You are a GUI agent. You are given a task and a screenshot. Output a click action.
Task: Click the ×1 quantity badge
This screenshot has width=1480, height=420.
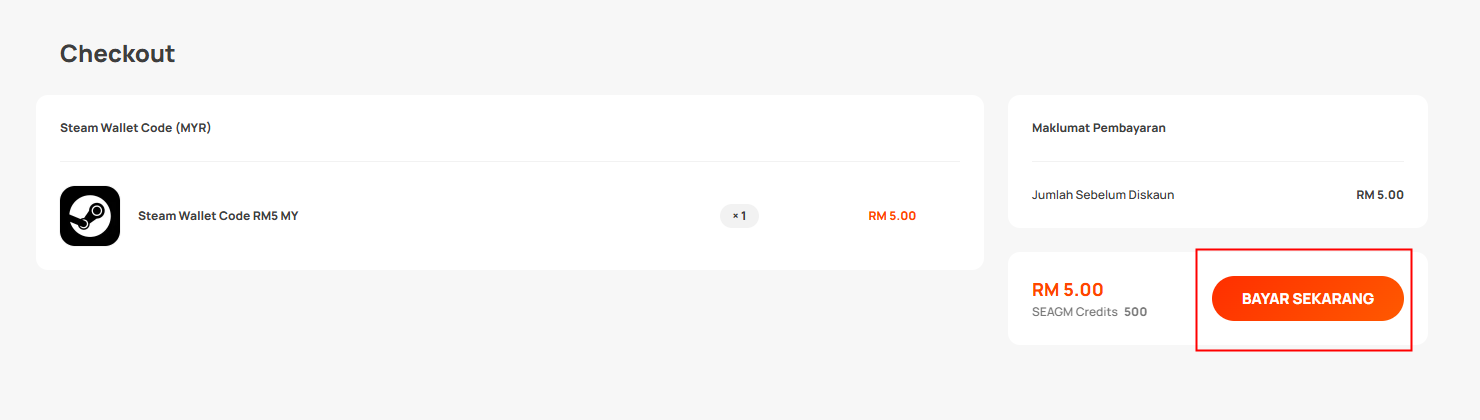pos(739,216)
